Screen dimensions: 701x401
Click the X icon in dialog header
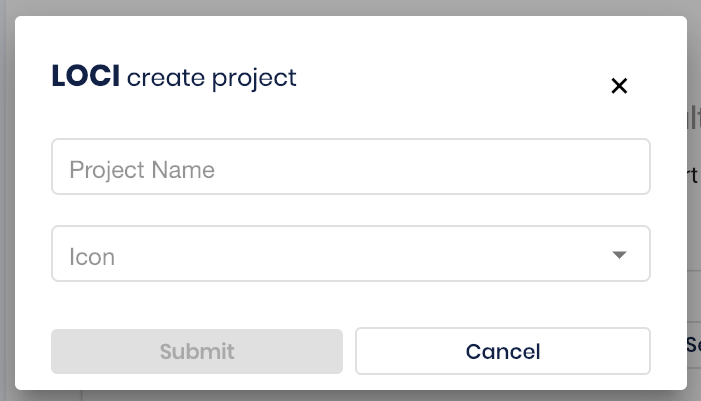619,86
